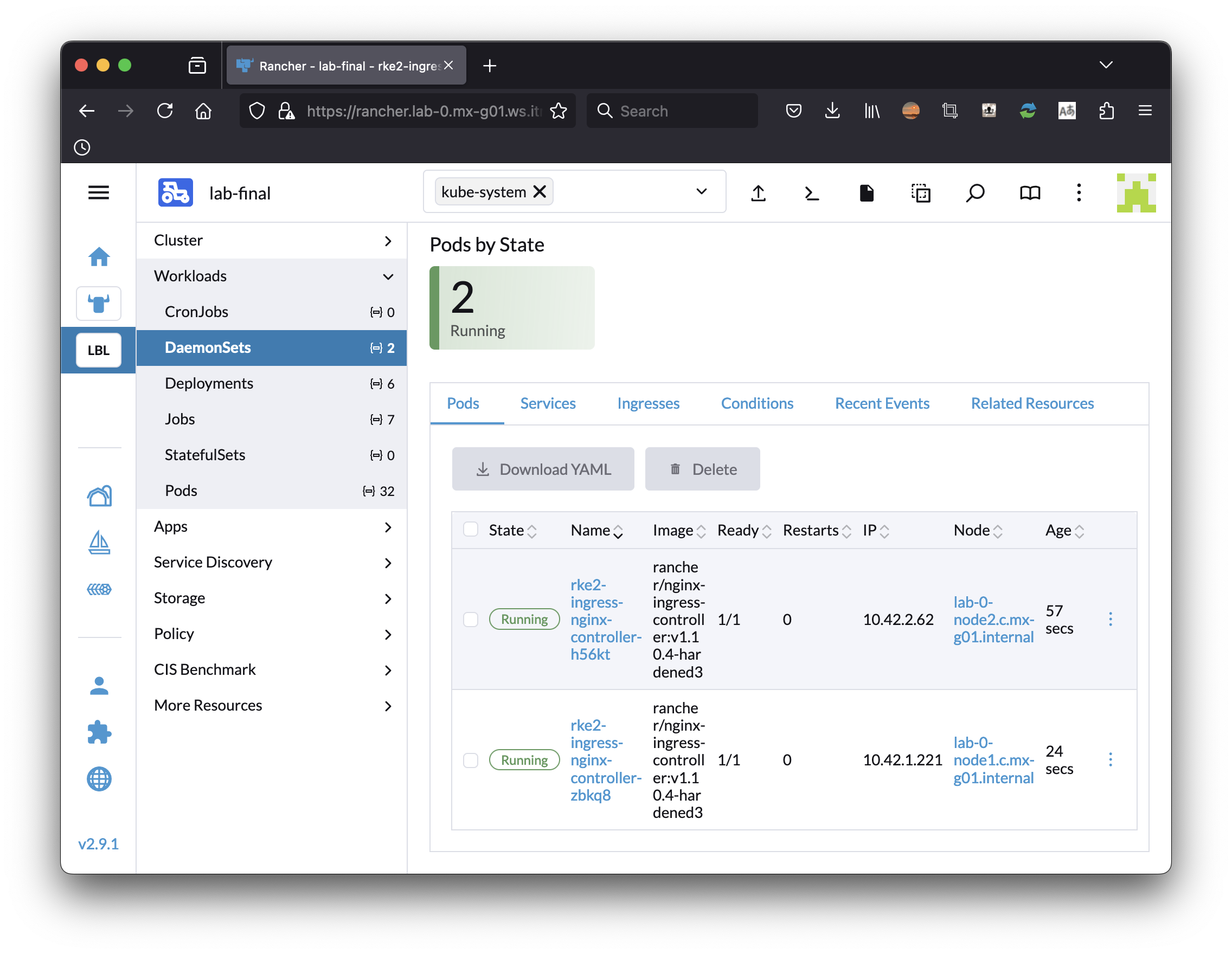This screenshot has width=1232, height=954.
Task: Open pod rke2-ingress-nginx-controller-h56kt
Action: 605,619
